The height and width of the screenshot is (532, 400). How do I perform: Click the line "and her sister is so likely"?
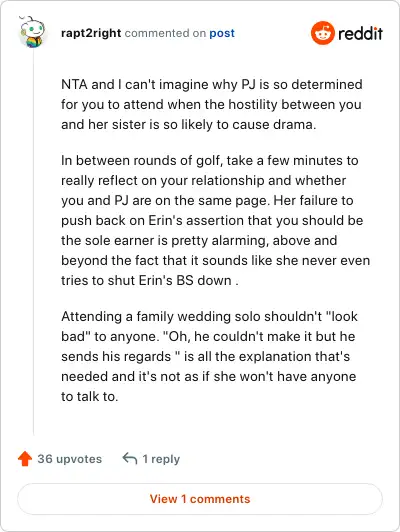pos(188,125)
